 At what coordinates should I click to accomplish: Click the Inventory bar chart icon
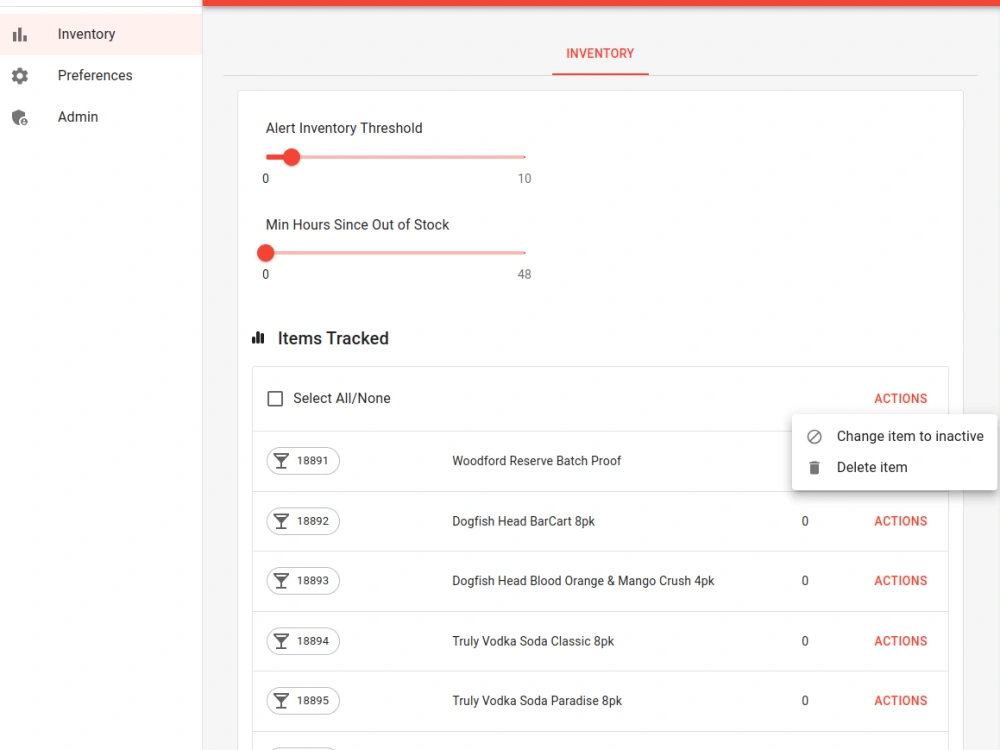tap(20, 34)
